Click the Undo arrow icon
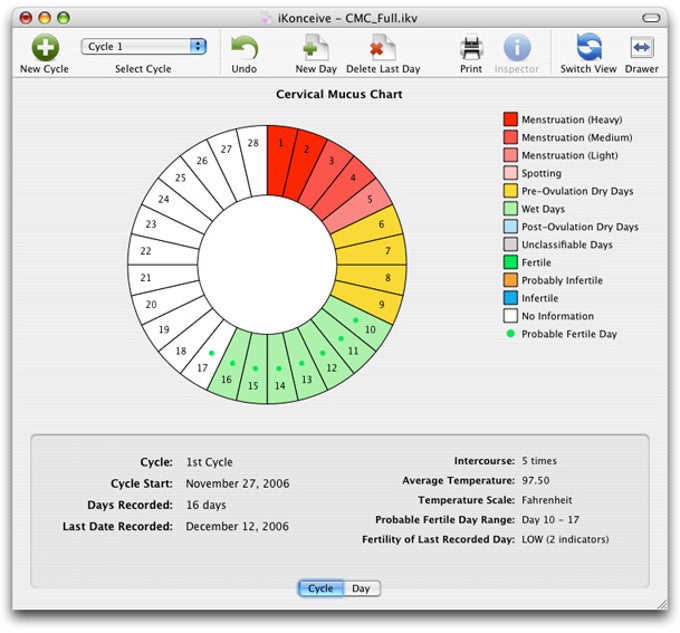The width and height of the screenshot is (680, 633). coord(244,48)
